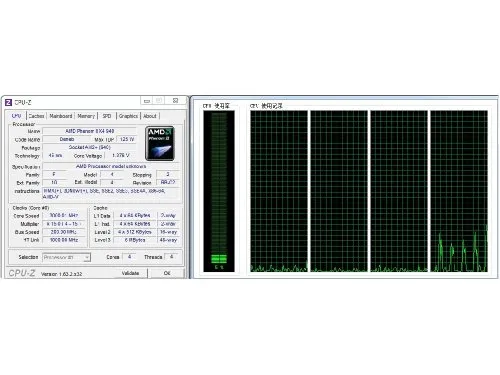
Task: Click the OK button
Action: (x=167, y=273)
